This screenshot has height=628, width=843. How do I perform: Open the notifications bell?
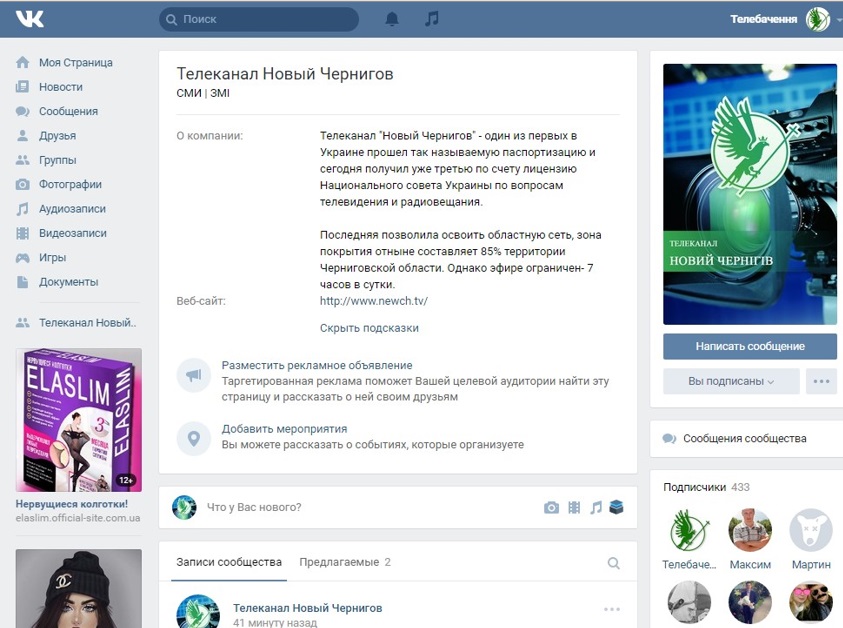(x=392, y=19)
